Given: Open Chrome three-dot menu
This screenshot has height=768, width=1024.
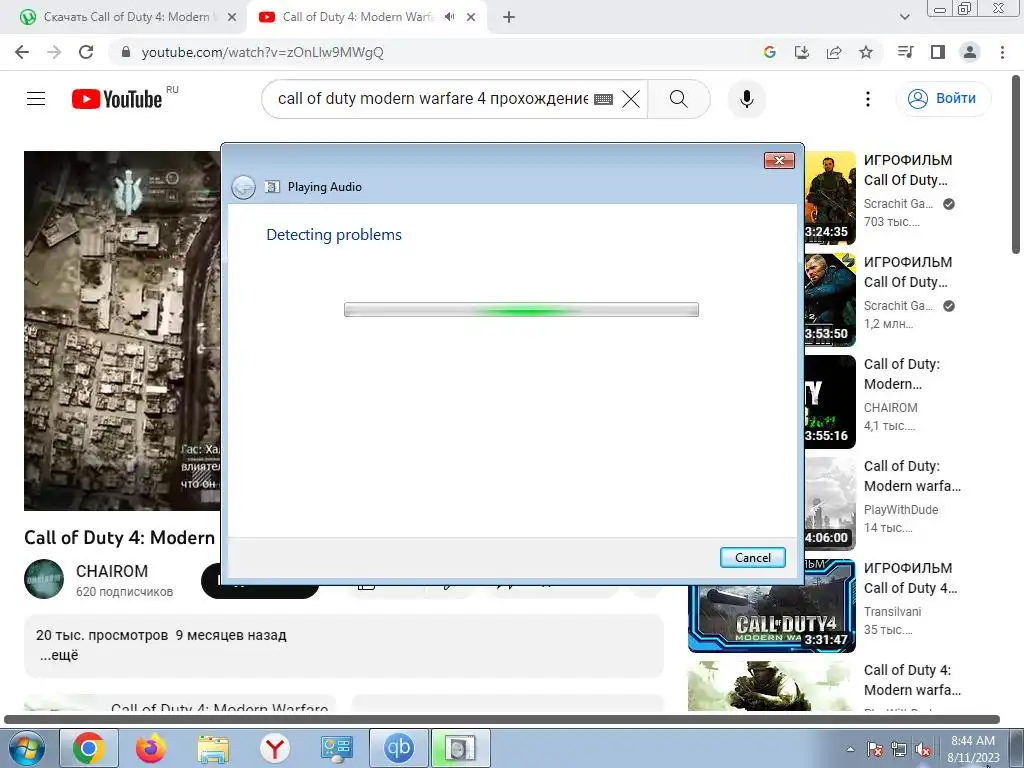Looking at the screenshot, I should coord(1002,52).
